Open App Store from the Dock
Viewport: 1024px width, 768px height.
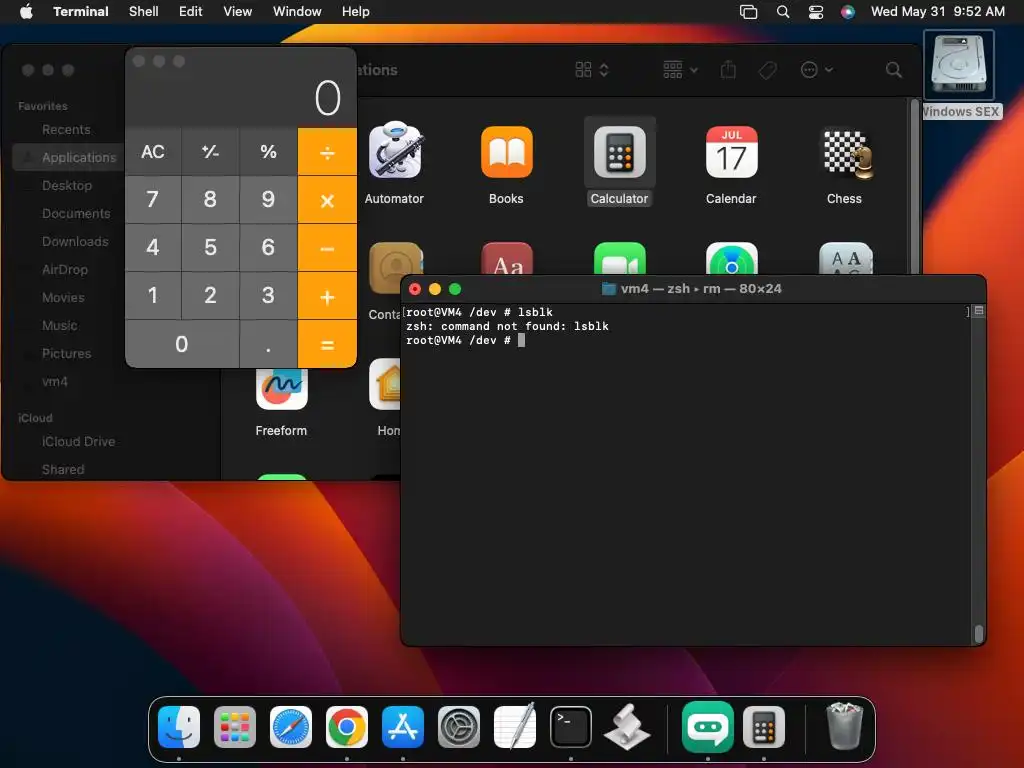coord(403,726)
